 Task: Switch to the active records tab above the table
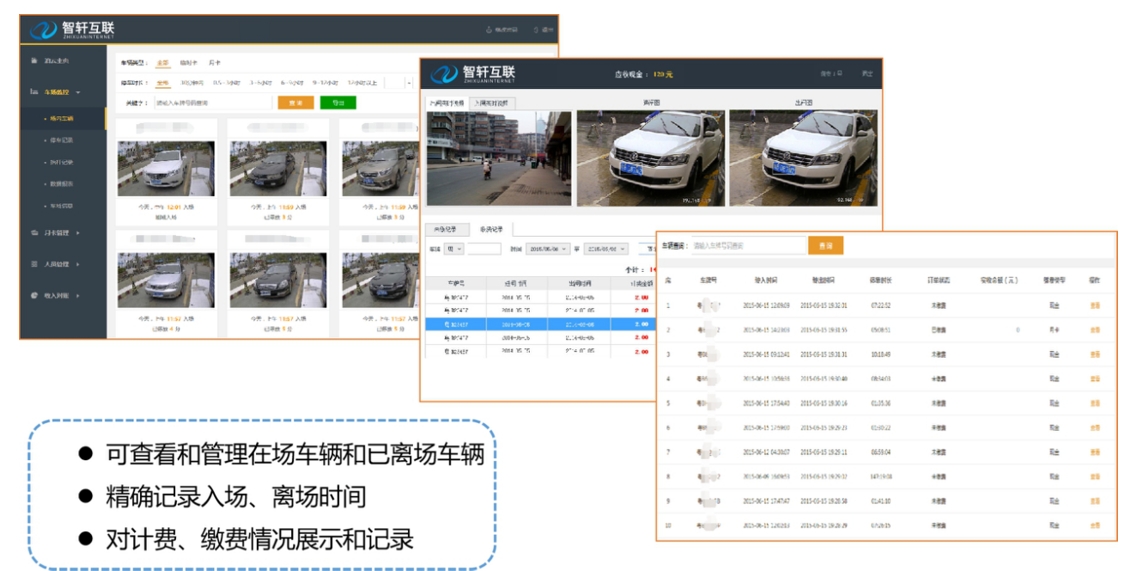pyautogui.click(x=491, y=230)
